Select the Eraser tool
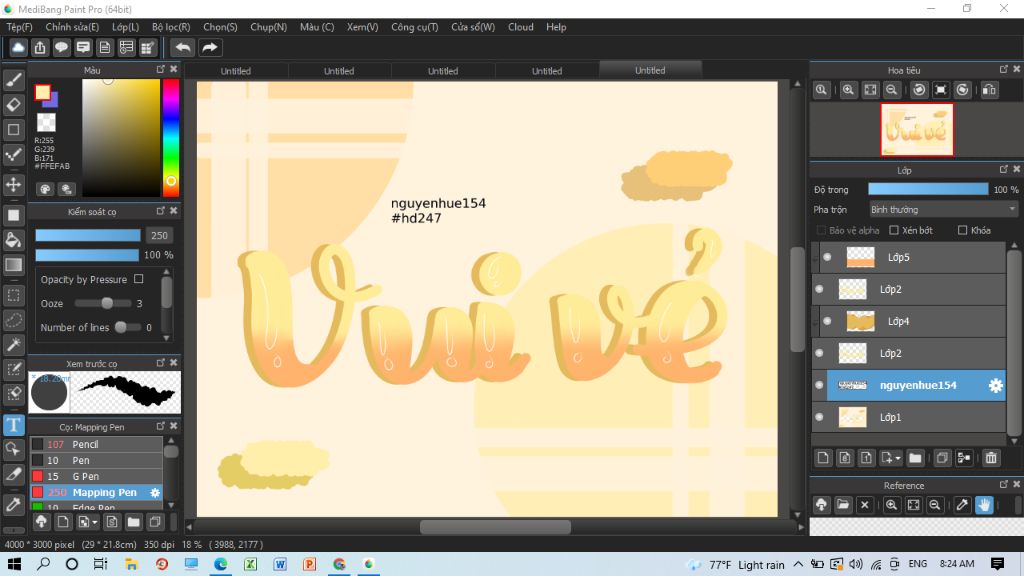The width and height of the screenshot is (1024, 576). pyautogui.click(x=14, y=104)
